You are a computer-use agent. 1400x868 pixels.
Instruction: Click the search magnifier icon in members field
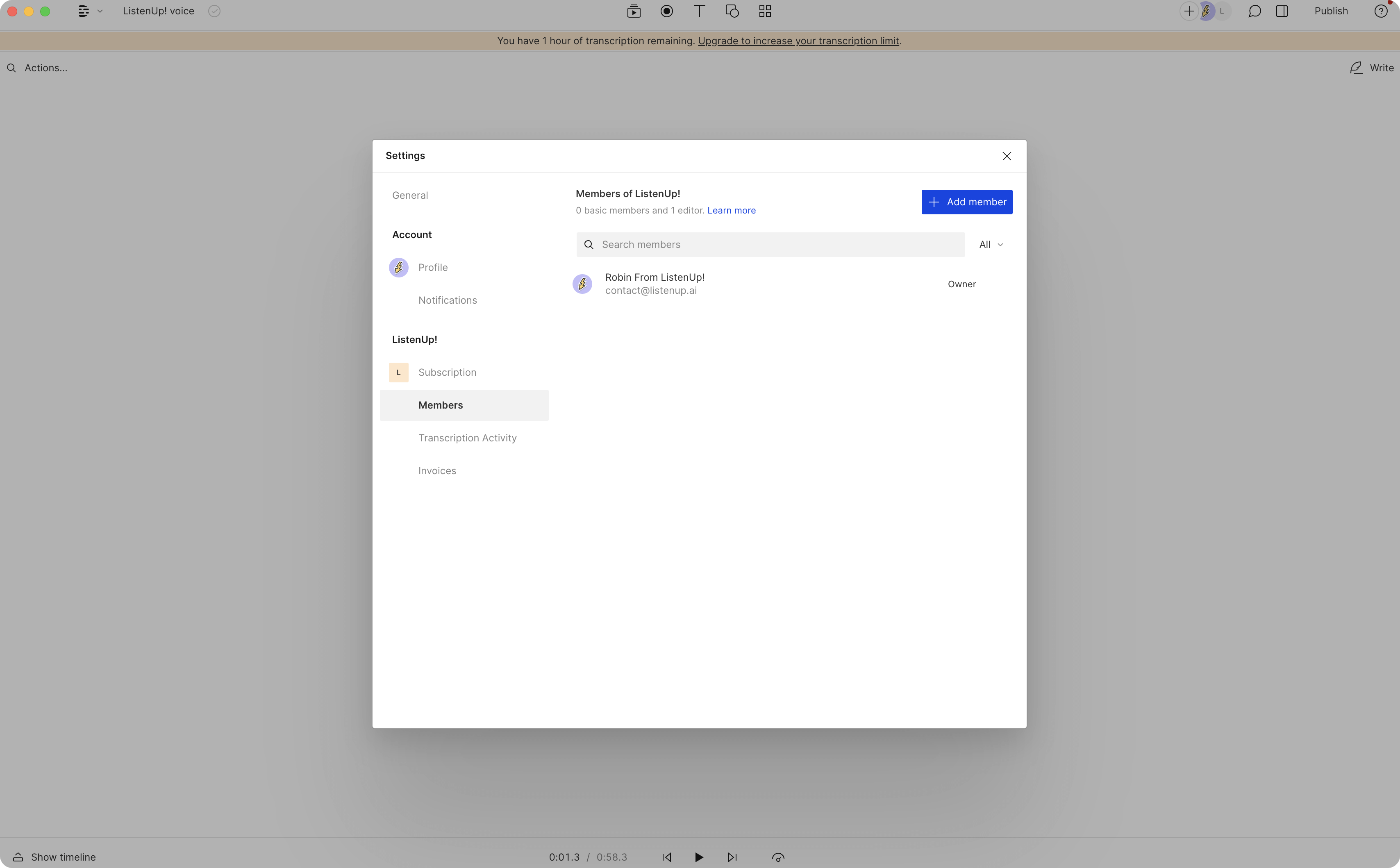(x=589, y=245)
